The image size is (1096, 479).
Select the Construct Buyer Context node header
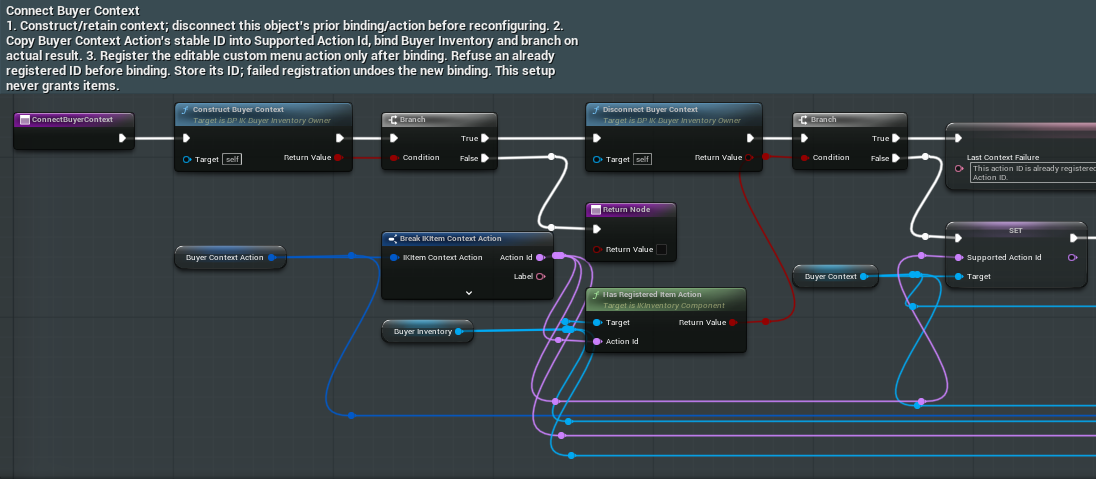[263, 114]
